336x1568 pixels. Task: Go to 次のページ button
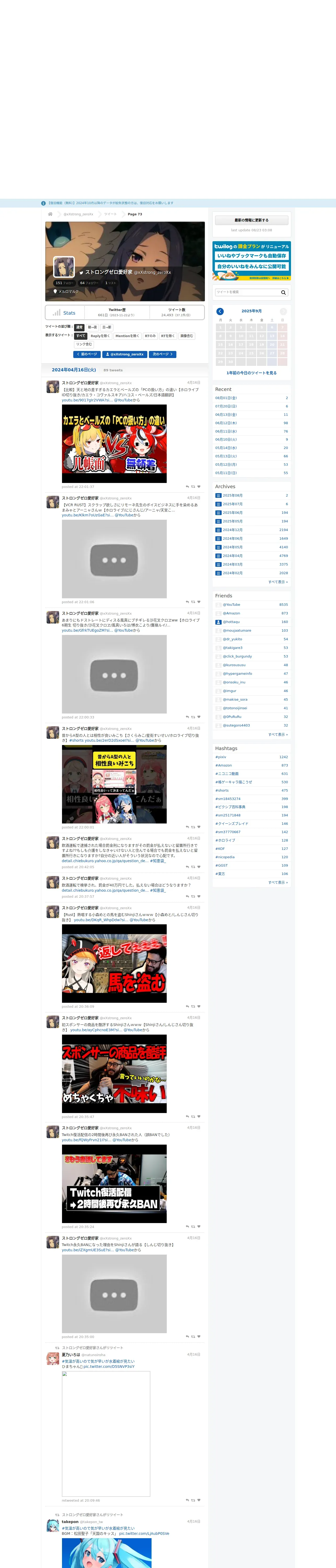click(x=163, y=354)
